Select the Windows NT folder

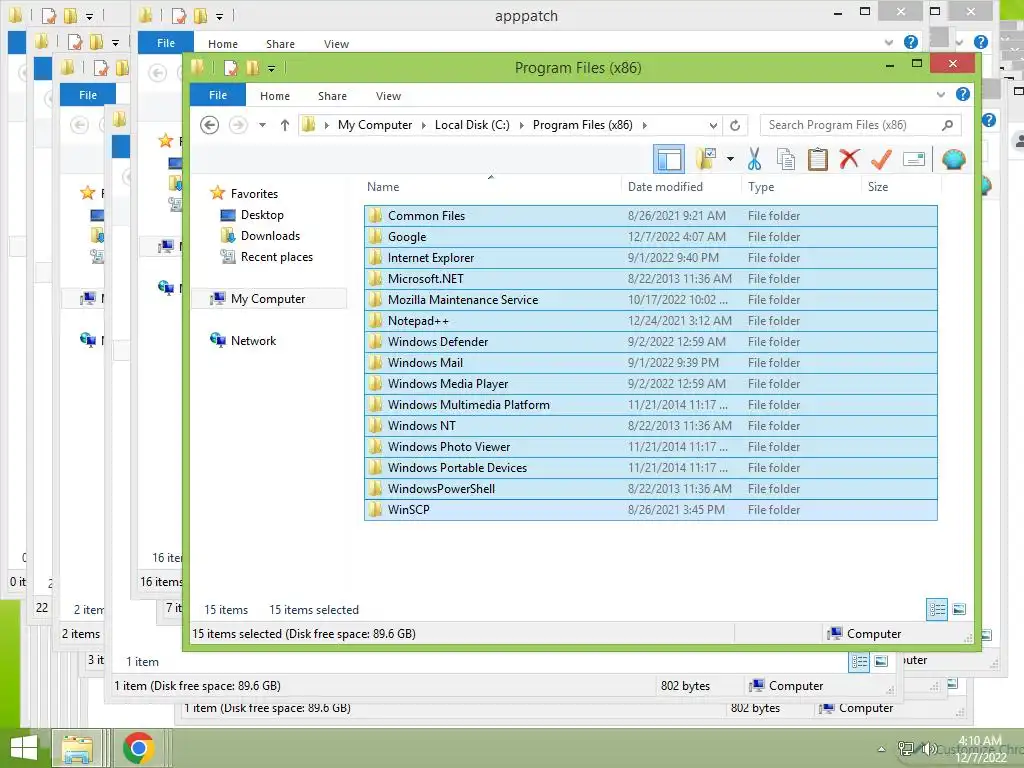click(650, 425)
